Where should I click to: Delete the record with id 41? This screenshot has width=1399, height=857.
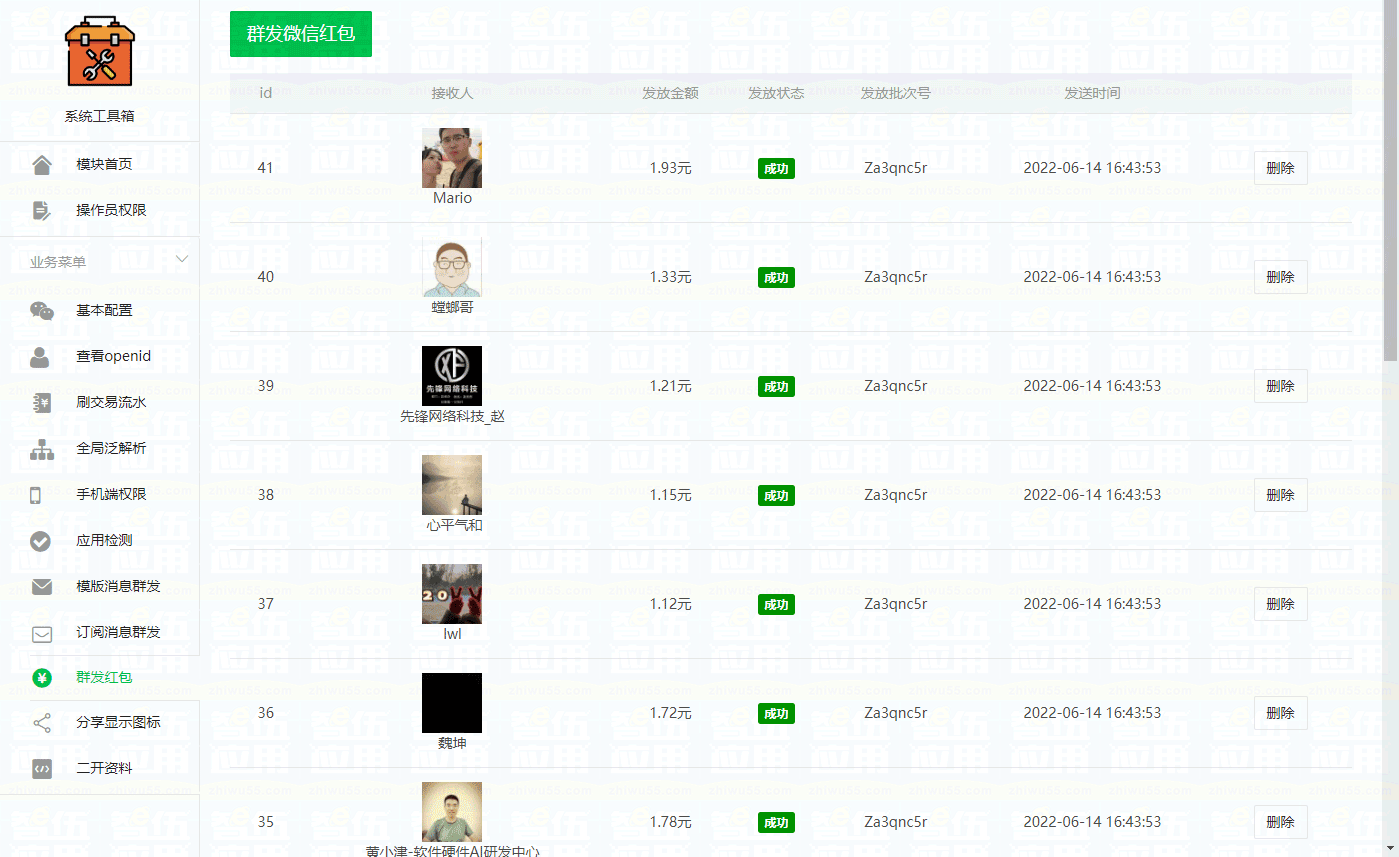click(1280, 168)
